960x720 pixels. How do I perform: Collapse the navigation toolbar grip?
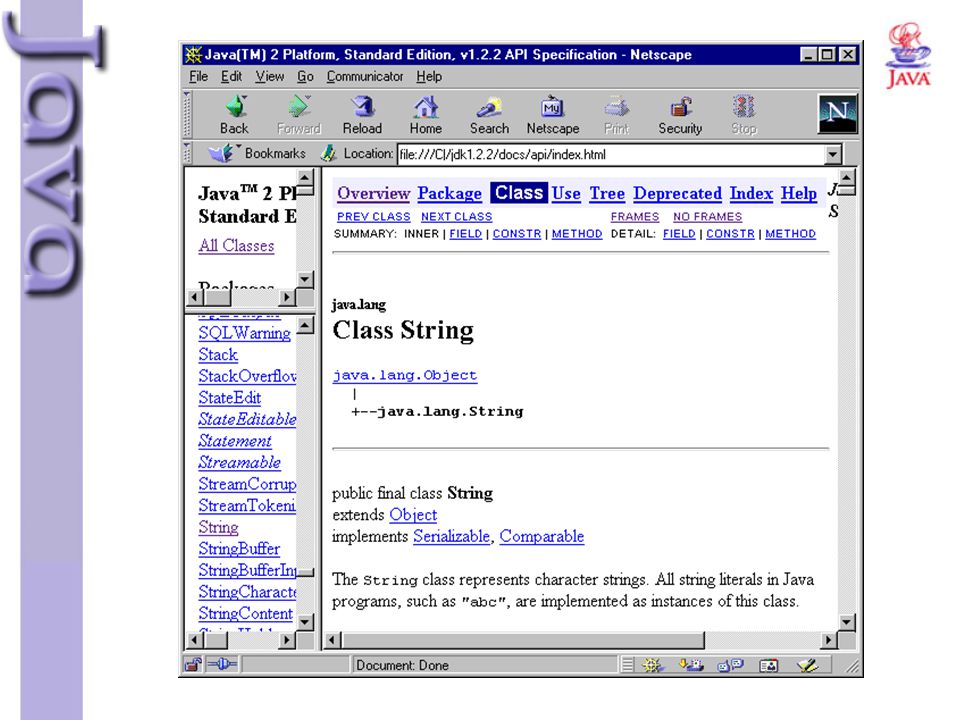pyautogui.click(x=187, y=114)
